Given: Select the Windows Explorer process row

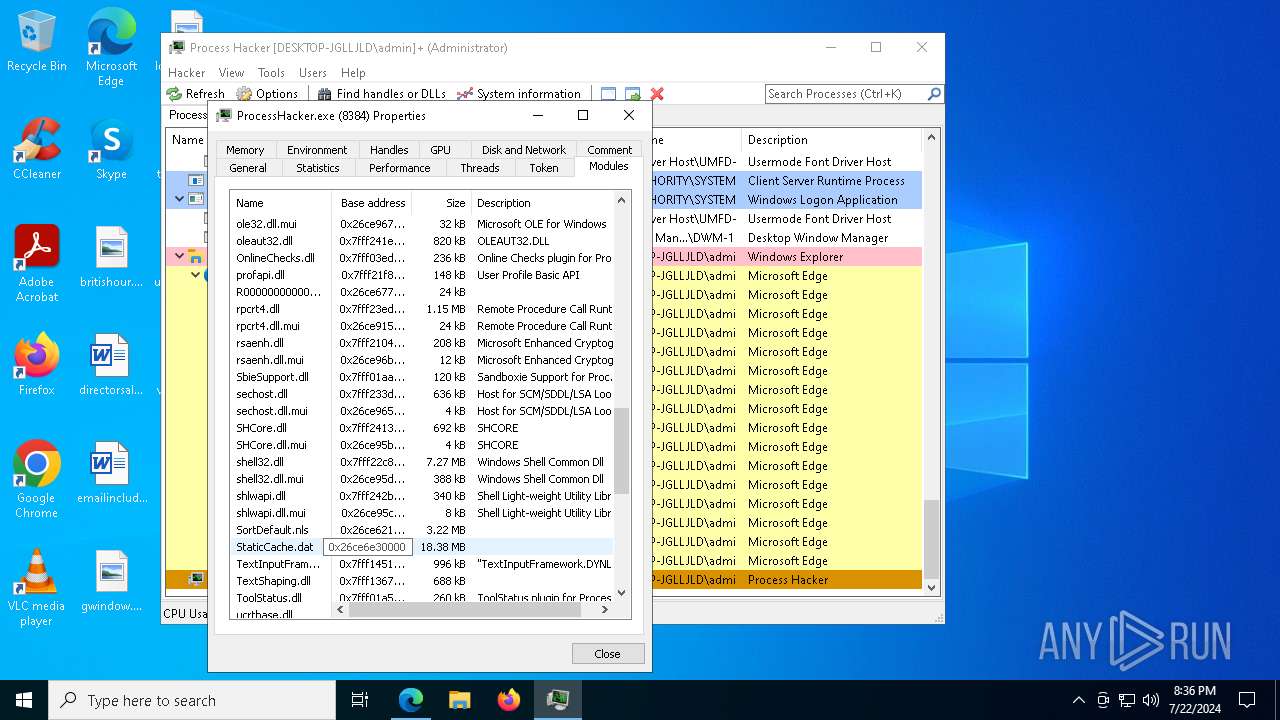Looking at the screenshot, I should (x=543, y=257).
